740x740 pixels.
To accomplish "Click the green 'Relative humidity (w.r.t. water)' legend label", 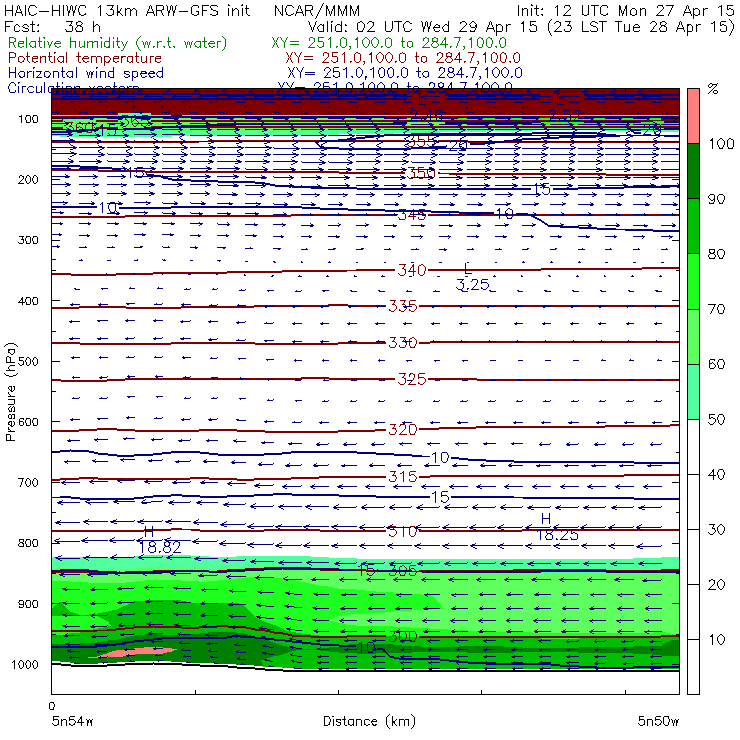I will pos(118,43).
